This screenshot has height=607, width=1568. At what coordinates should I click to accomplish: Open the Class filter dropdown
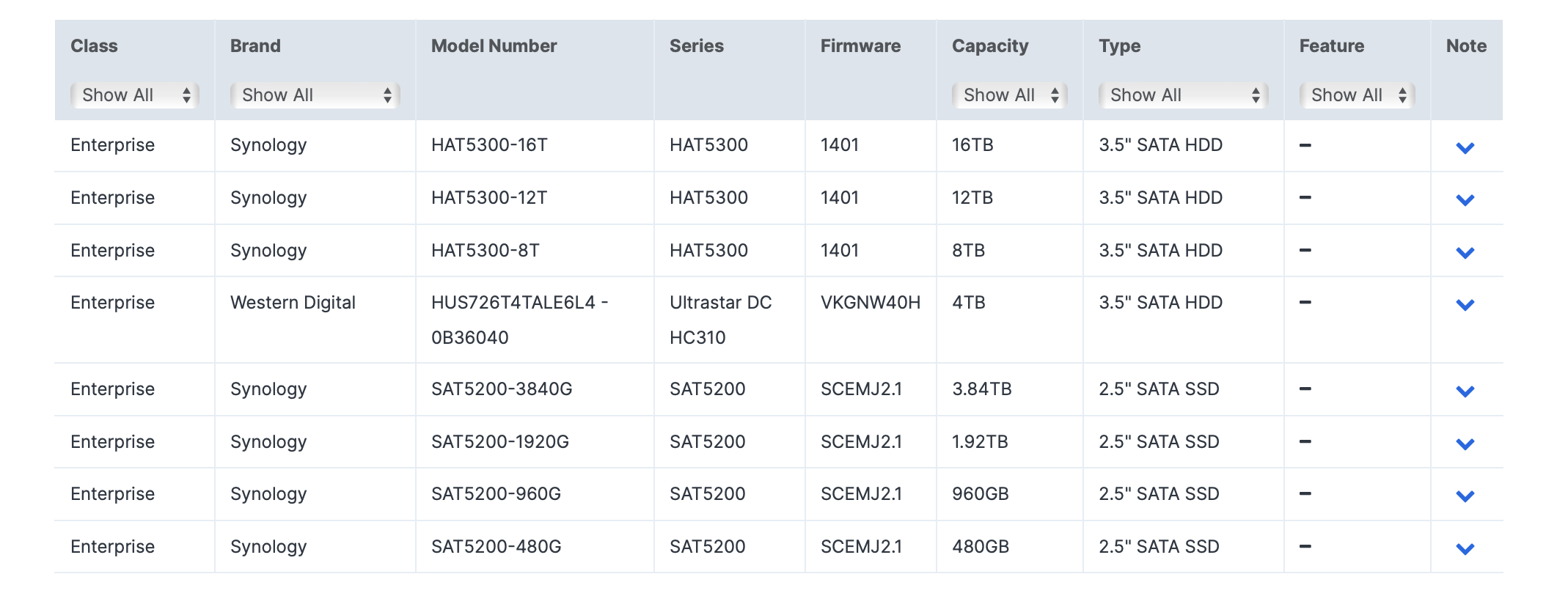point(135,95)
